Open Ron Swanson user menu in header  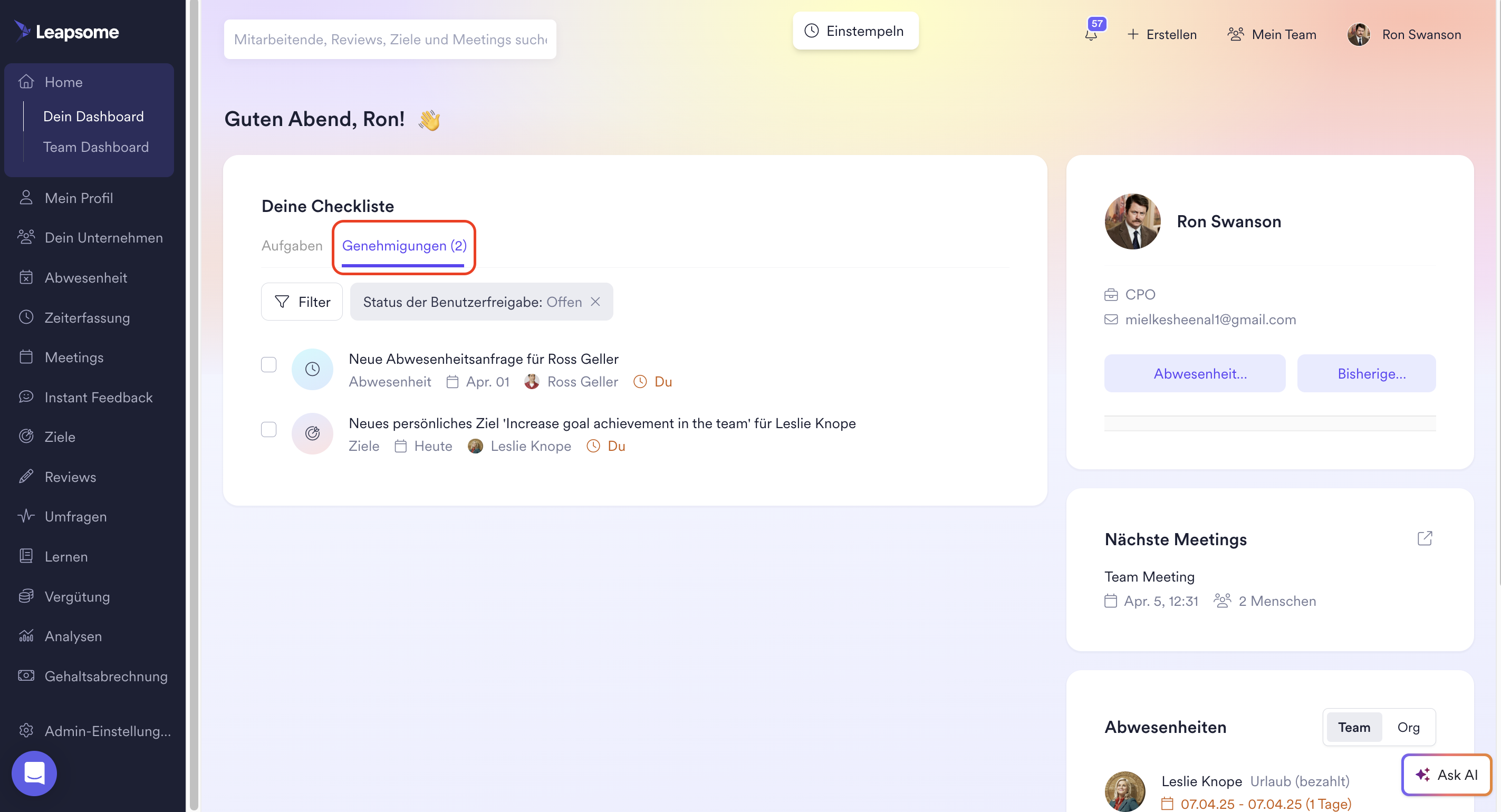pos(1404,34)
